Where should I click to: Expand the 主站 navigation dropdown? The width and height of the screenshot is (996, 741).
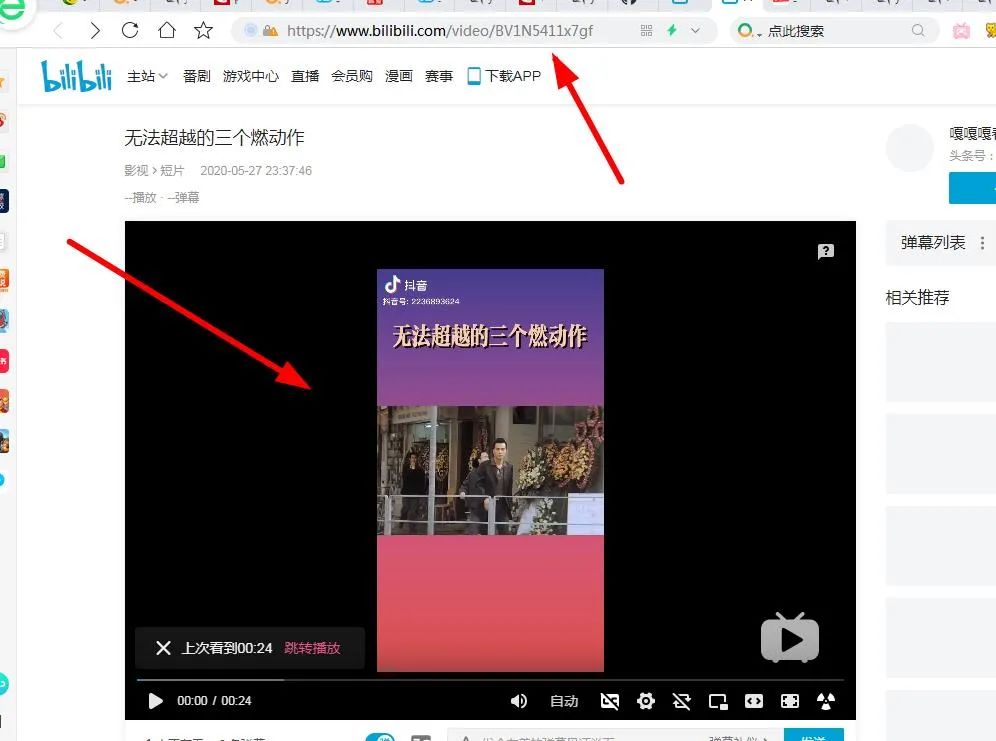pyautogui.click(x=147, y=75)
